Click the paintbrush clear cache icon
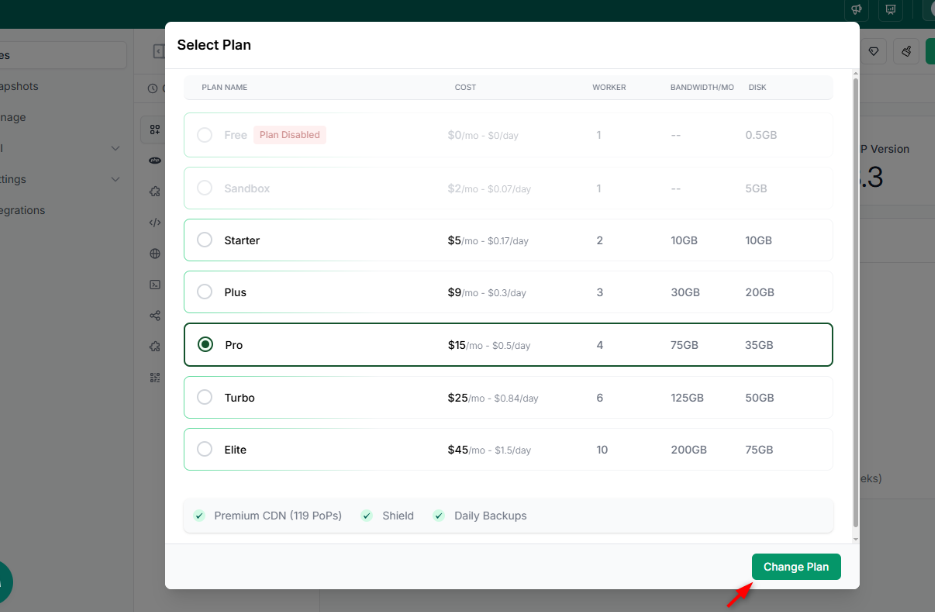 coord(906,51)
